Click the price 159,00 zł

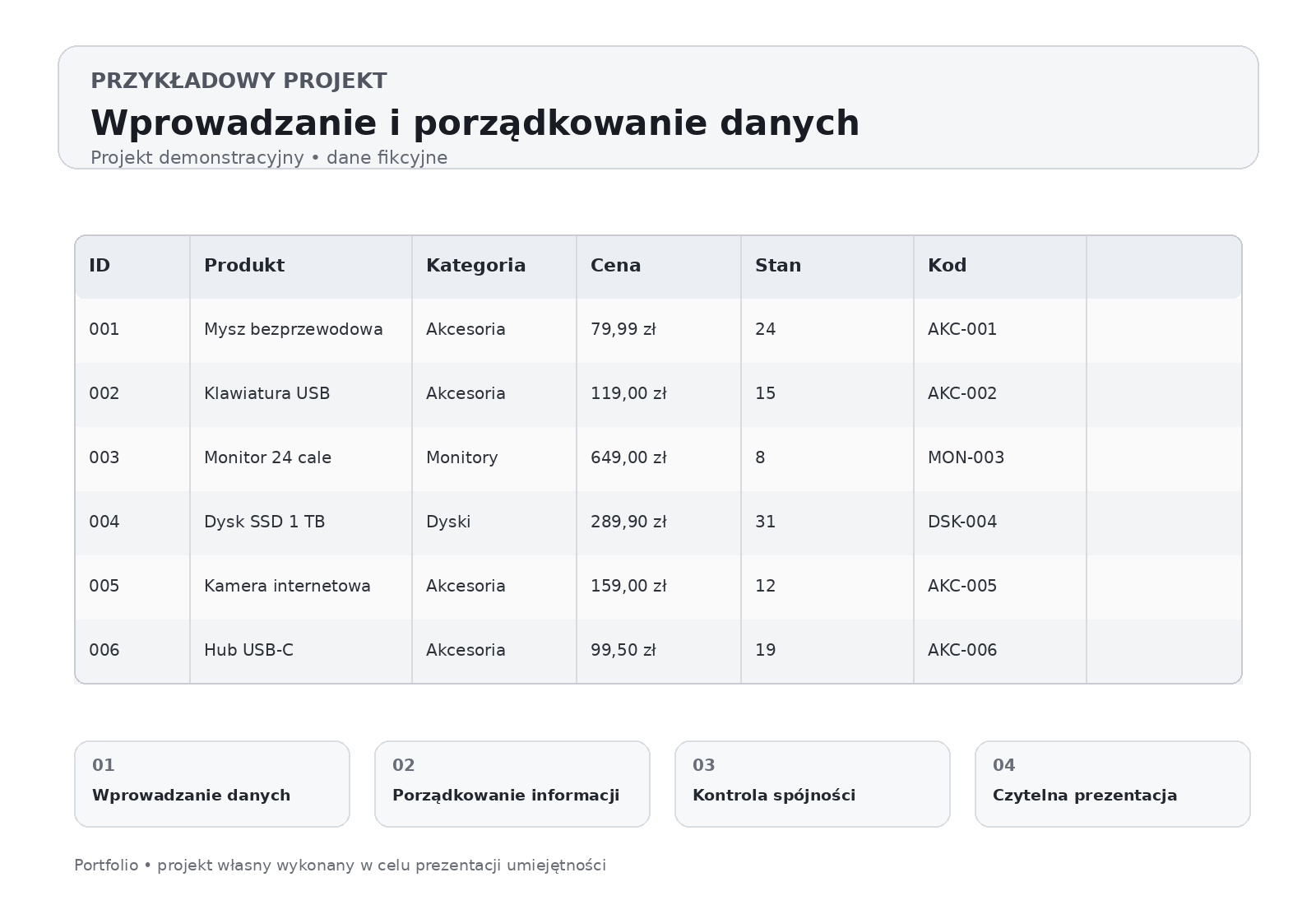(628, 587)
